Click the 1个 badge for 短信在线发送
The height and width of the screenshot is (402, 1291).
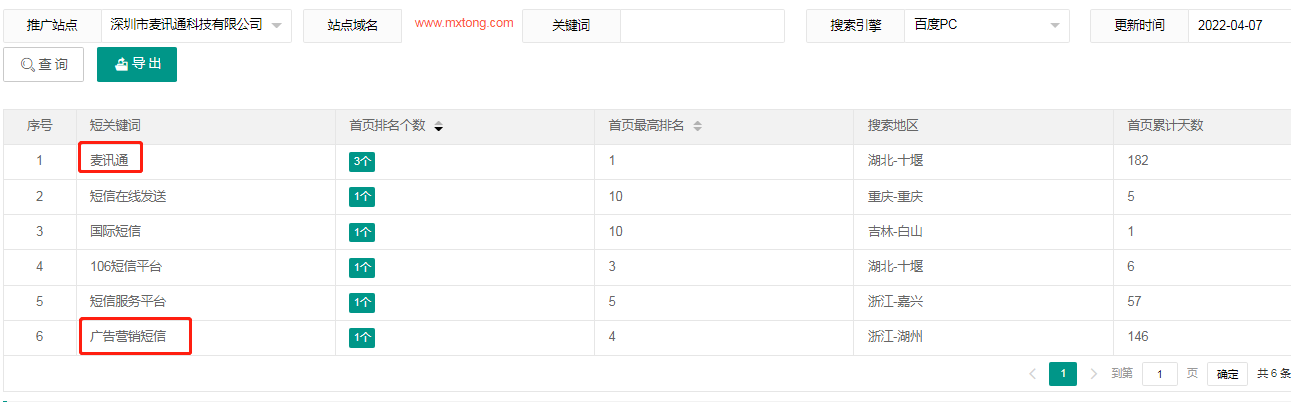[x=362, y=197]
